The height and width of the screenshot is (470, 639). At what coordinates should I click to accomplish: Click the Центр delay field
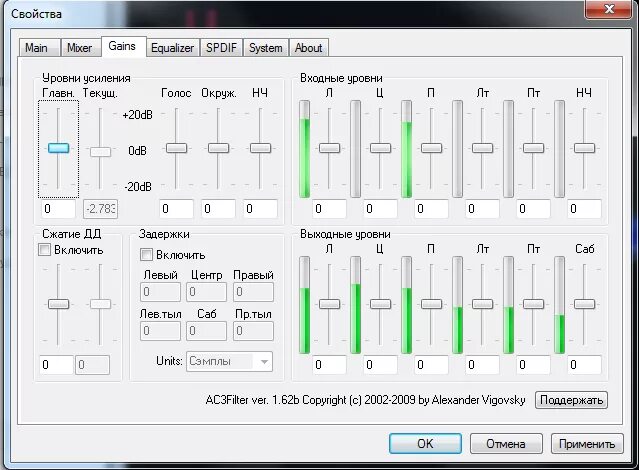(x=207, y=292)
